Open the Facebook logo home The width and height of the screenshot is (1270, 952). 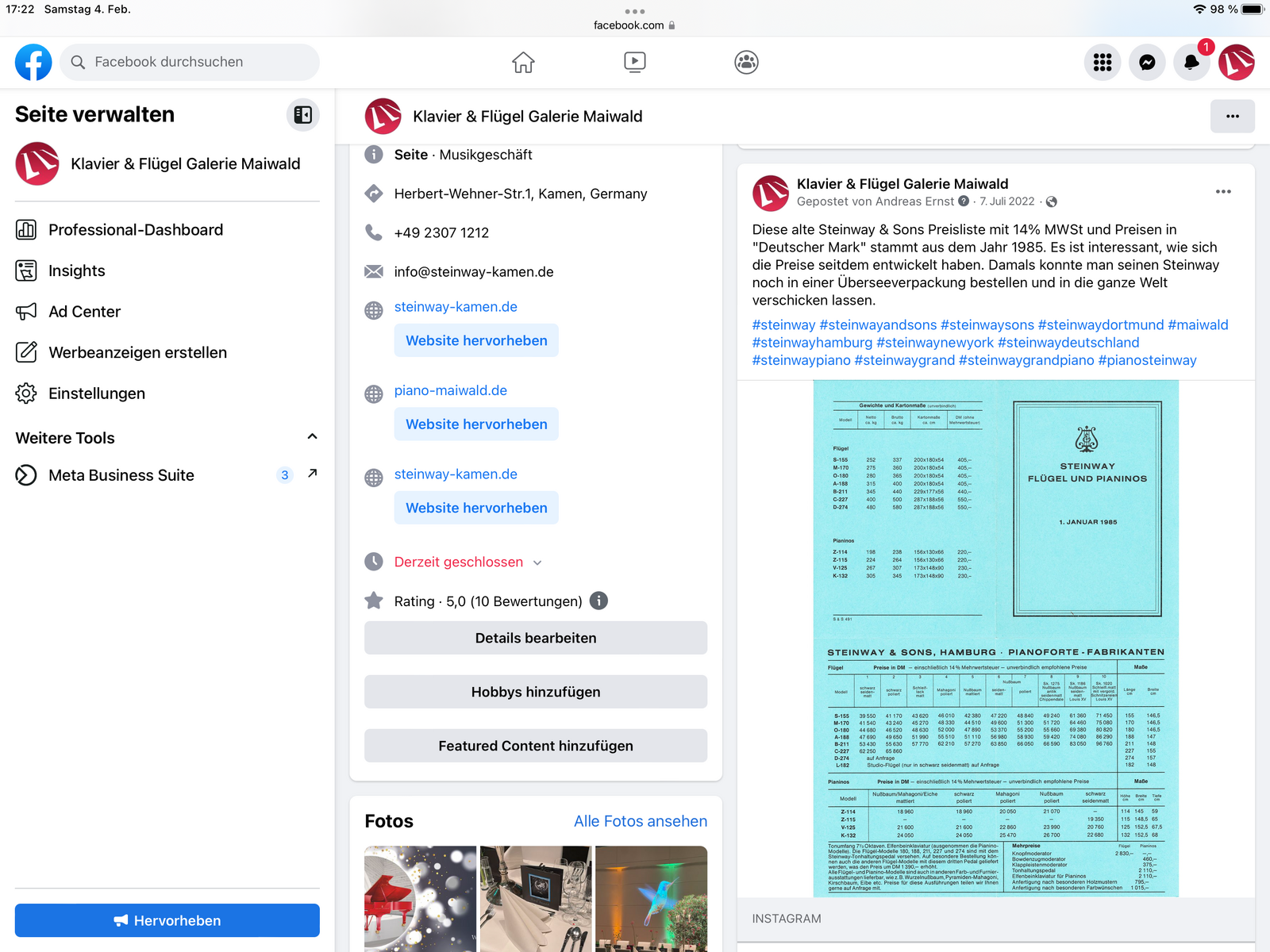pos(33,62)
